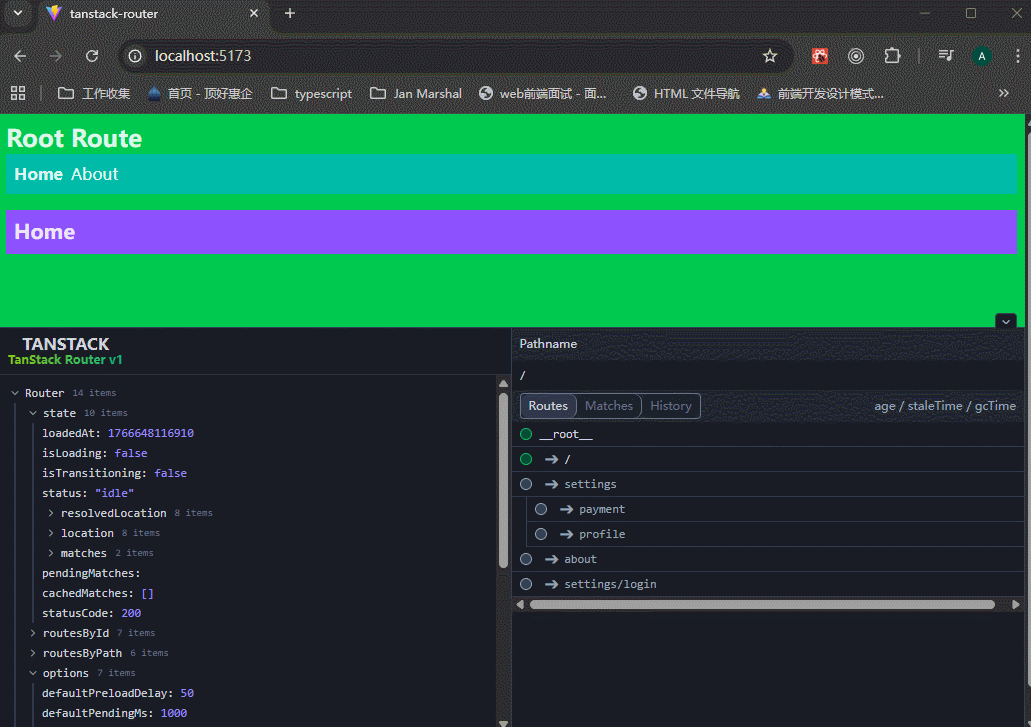Close the TanStack devtools panel
This screenshot has width=1031, height=727.
click(x=1006, y=321)
